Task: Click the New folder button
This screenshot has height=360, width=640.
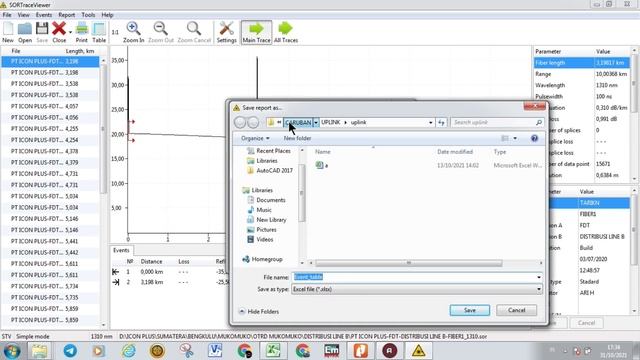Action: [x=297, y=138]
